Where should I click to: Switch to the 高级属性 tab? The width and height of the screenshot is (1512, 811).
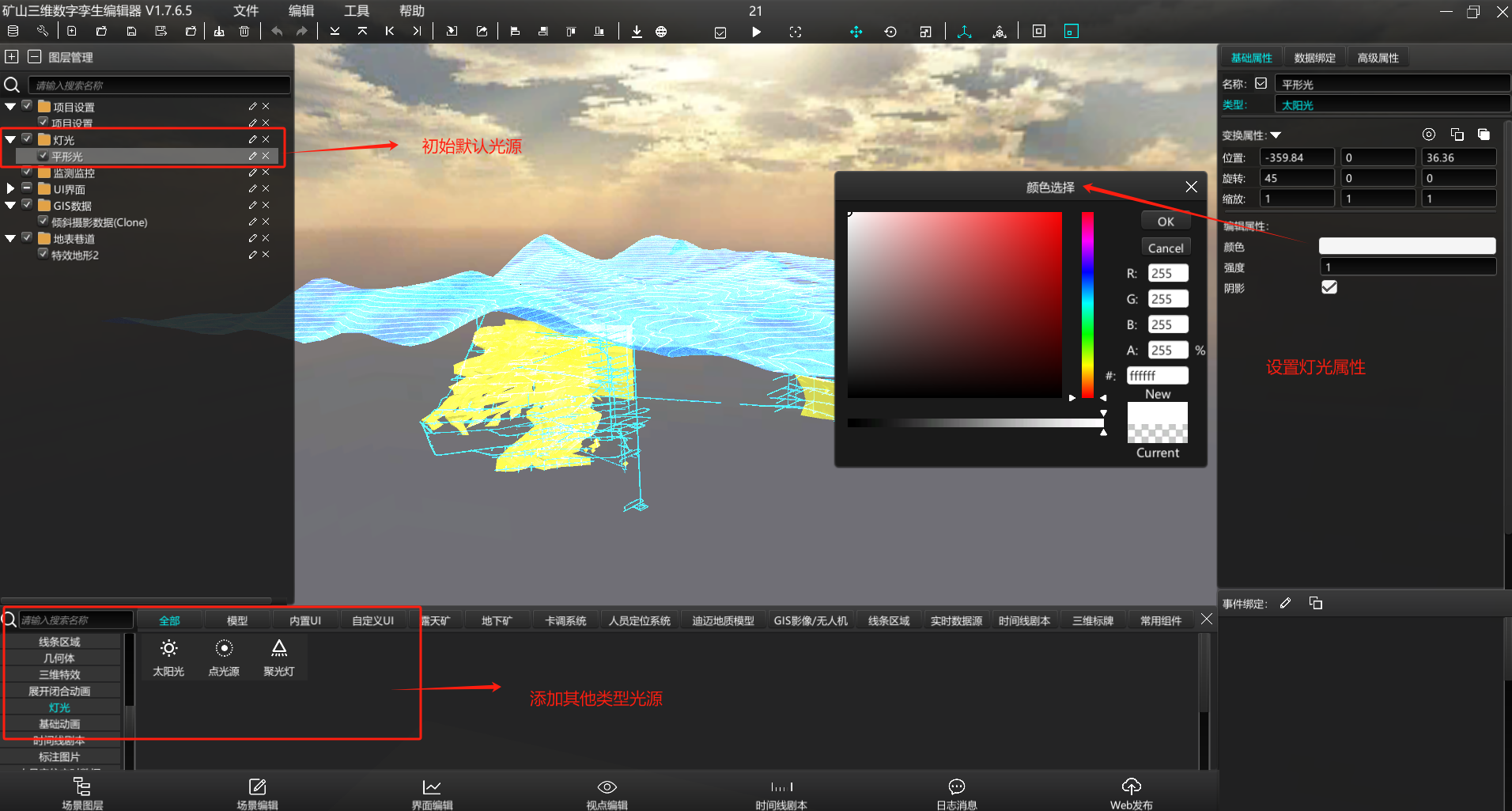[x=1378, y=58]
